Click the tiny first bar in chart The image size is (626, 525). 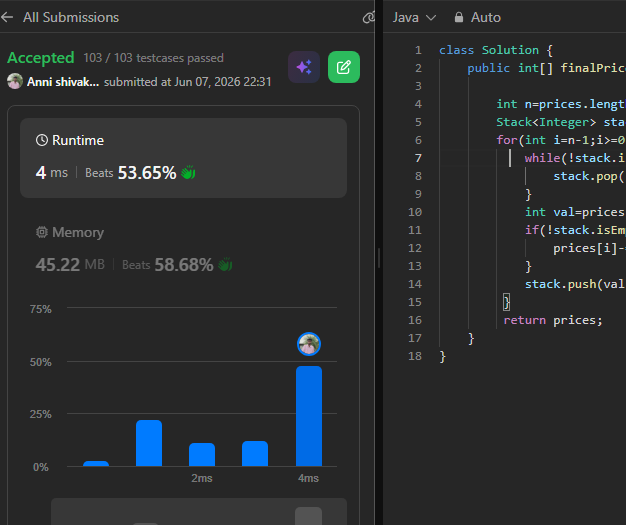[96, 464]
